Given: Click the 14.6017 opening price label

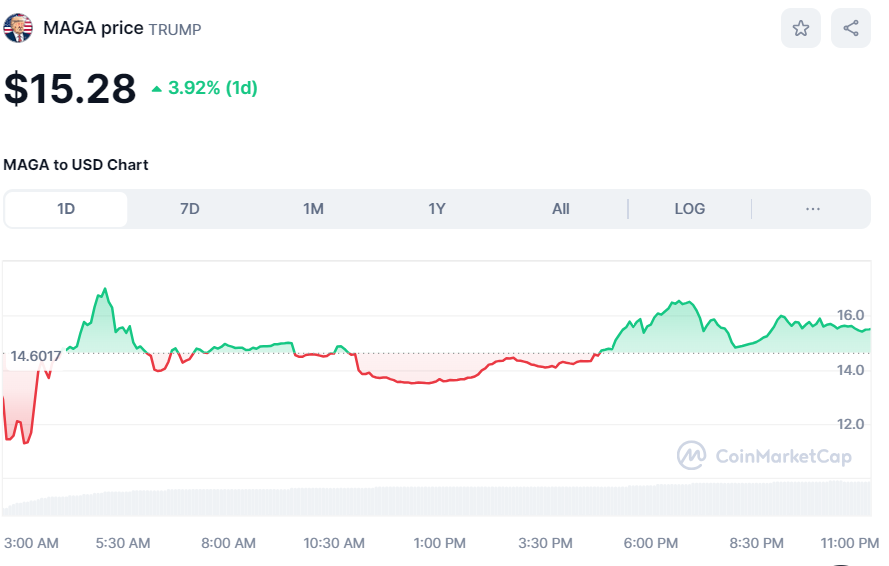Looking at the screenshot, I should coord(35,356).
